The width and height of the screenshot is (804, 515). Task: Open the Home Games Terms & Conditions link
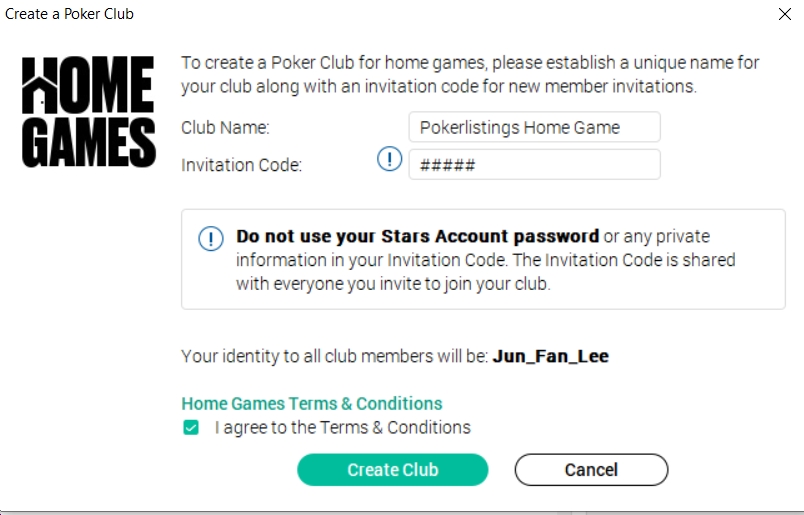click(x=312, y=404)
